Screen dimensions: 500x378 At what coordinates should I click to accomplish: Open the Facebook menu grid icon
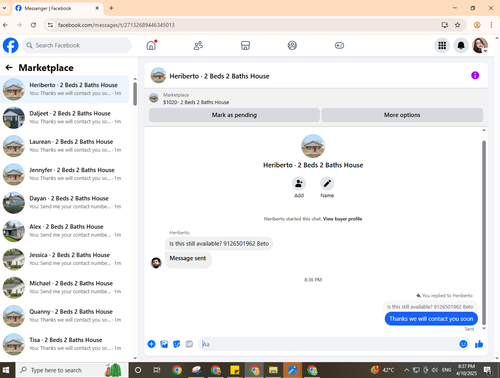click(x=442, y=45)
